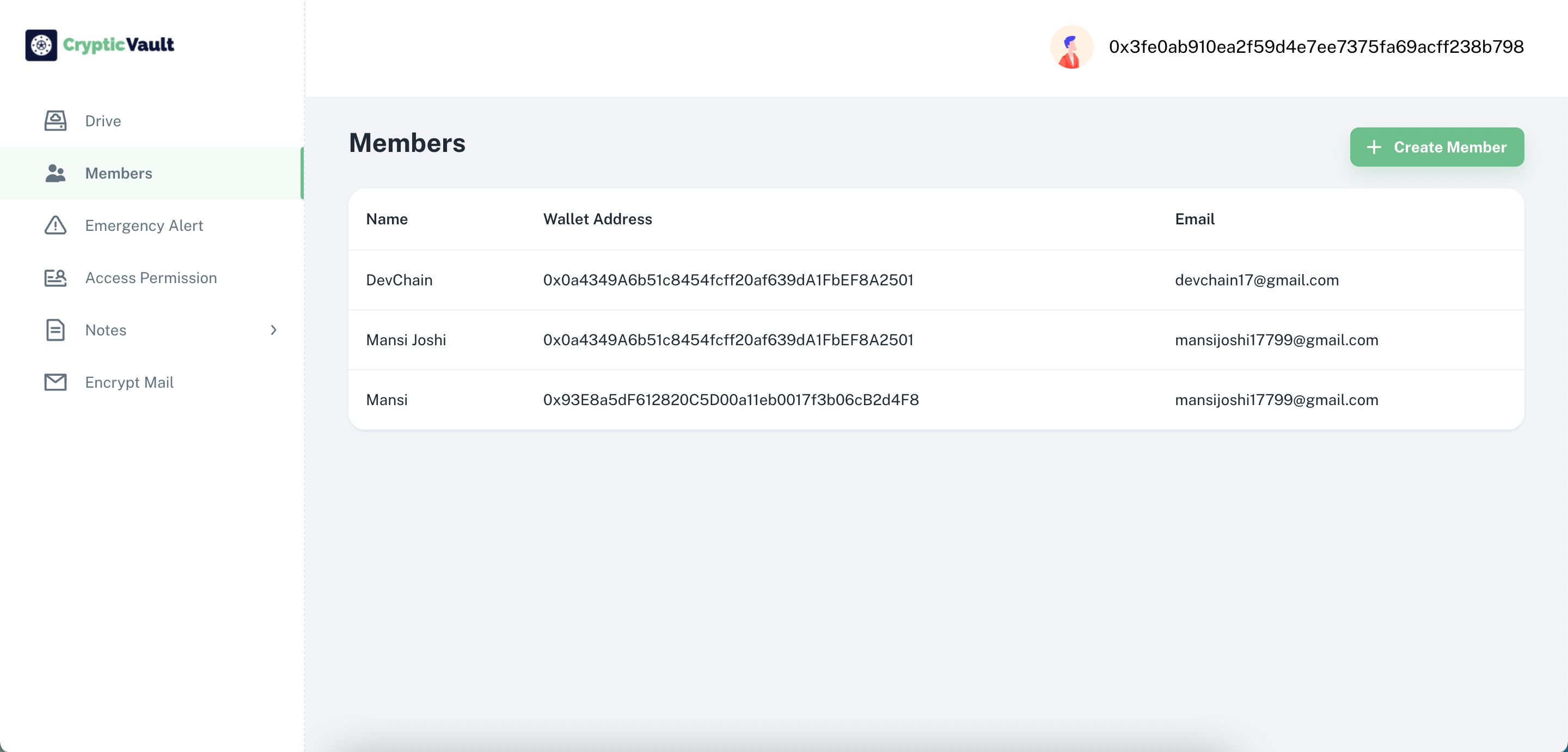Open Emergency Alert page
Image resolution: width=1568 pixels, height=752 pixels.
(x=151, y=225)
